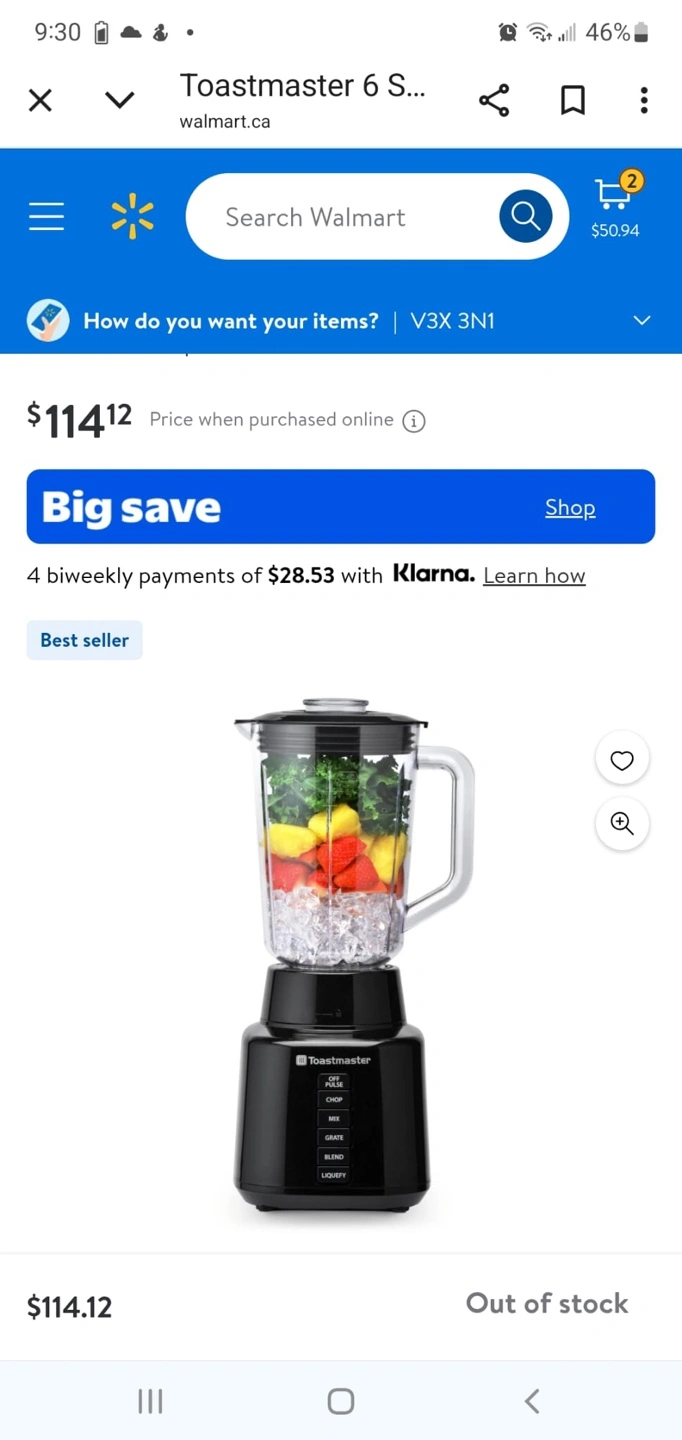682x1440 pixels.
Task: Tap the blue search magnifier button
Action: 526,215
